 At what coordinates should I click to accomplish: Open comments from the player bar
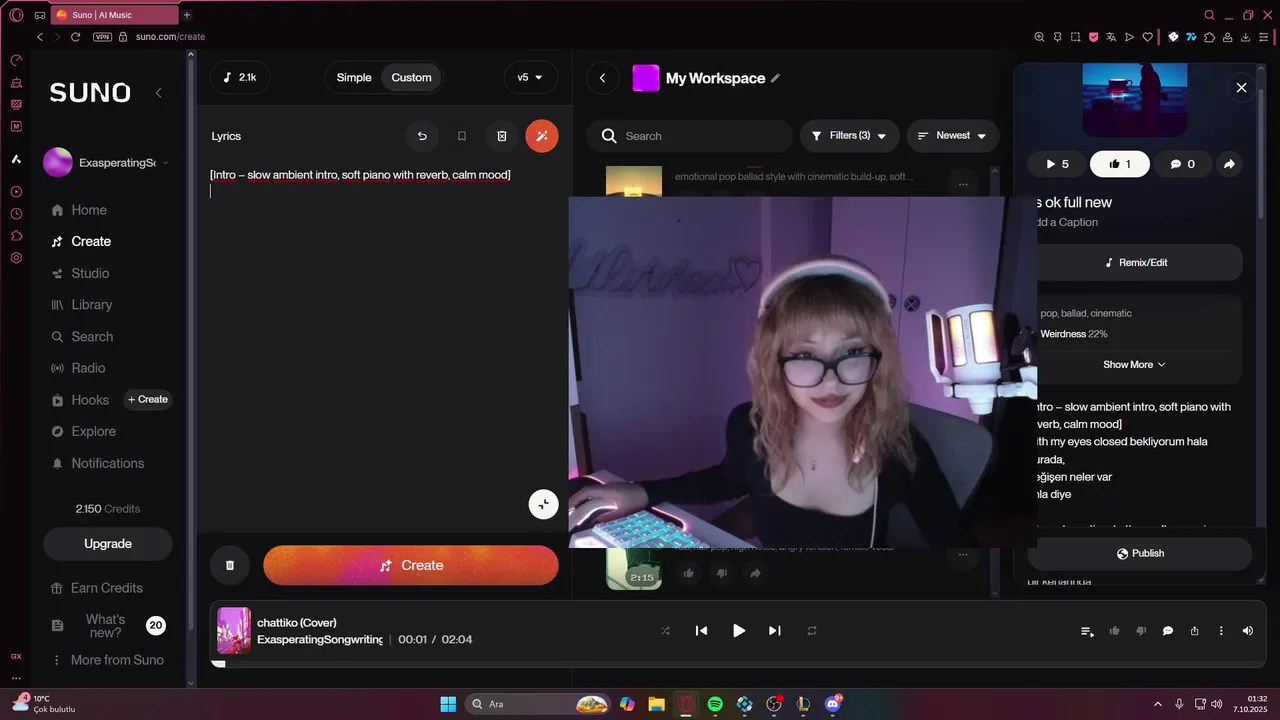point(1167,631)
